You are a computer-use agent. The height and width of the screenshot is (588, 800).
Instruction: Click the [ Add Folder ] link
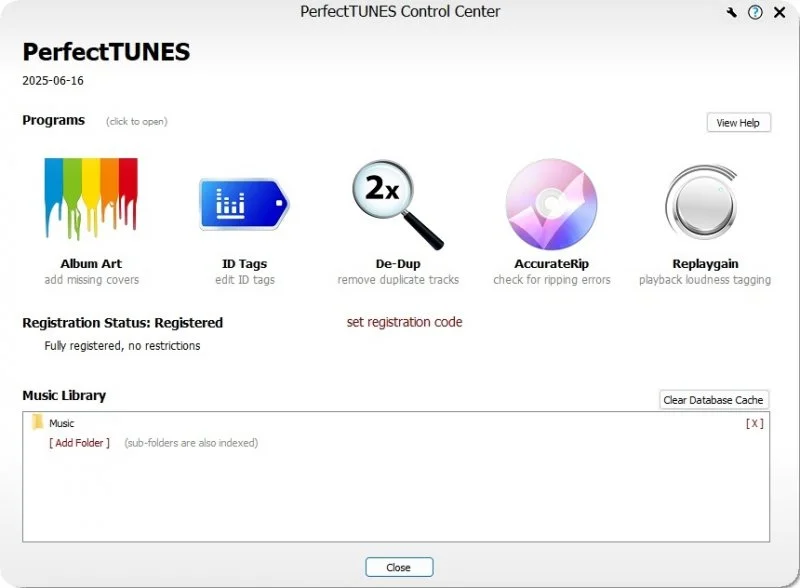[79, 443]
